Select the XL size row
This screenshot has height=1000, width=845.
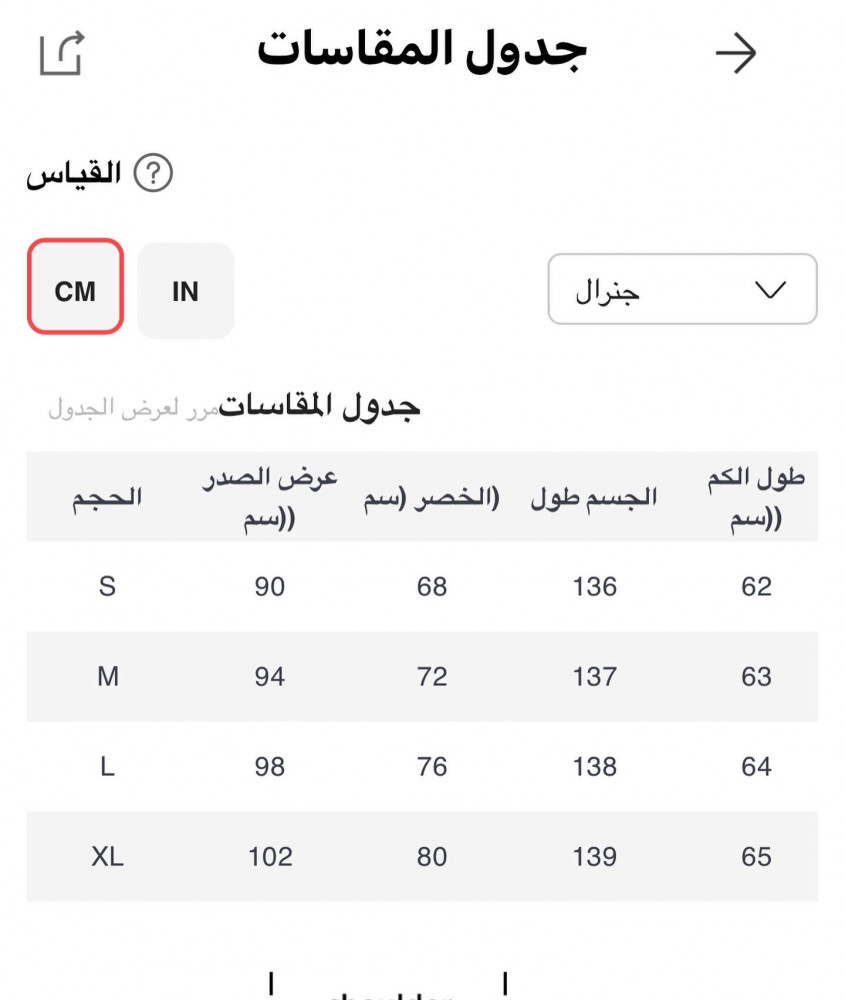[x=108, y=857]
